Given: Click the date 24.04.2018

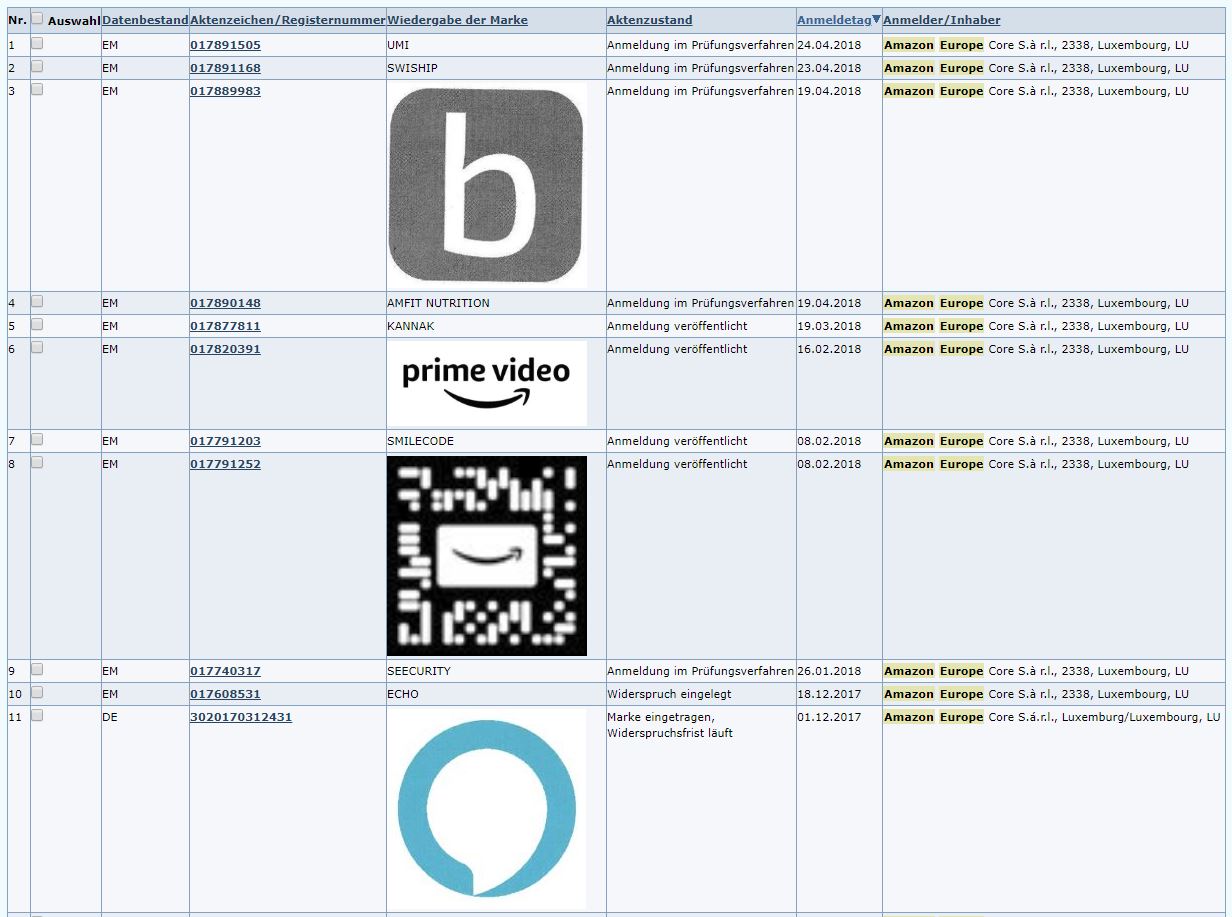Looking at the screenshot, I should (x=829, y=45).
